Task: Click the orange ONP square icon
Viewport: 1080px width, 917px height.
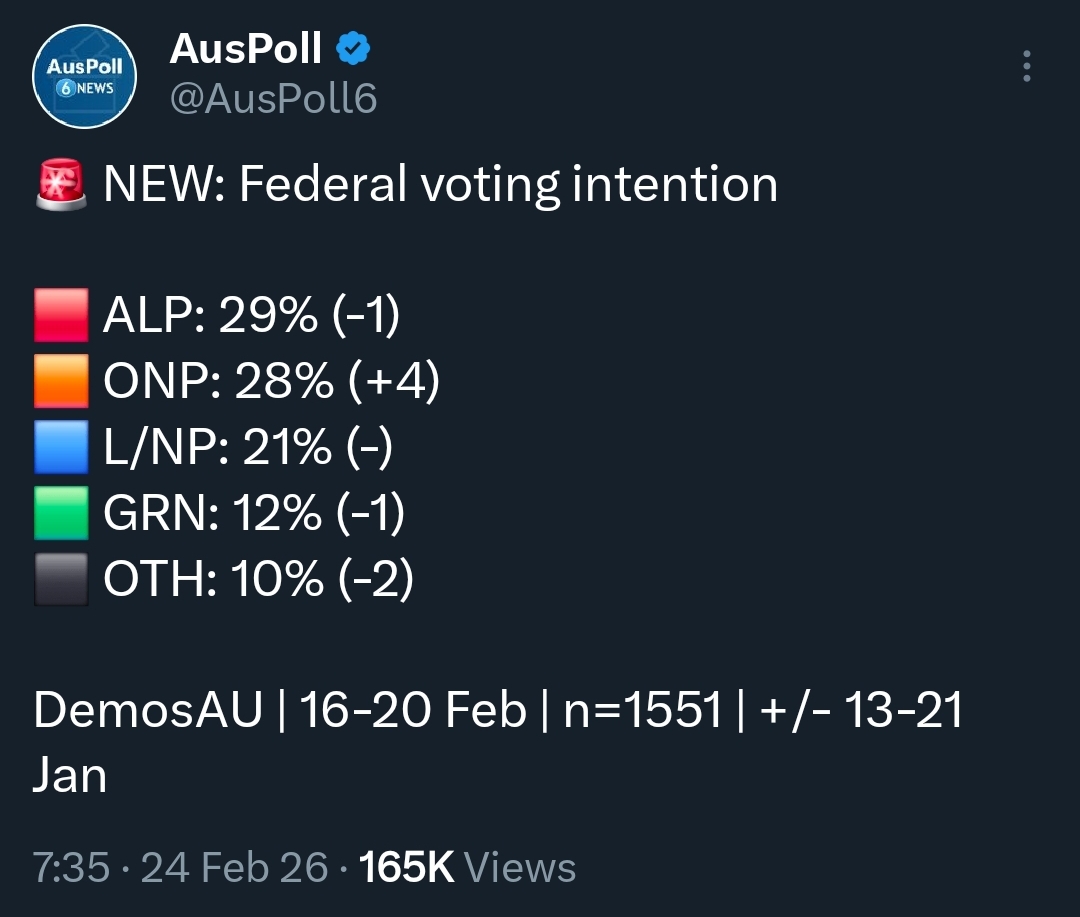Action: (x=61, y=381)
